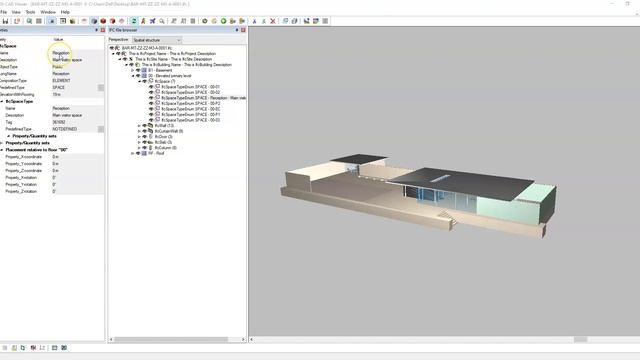Toggle visibility eye of RF - Roof
Screen dimensions: 640x360
[x=138, y=153]
